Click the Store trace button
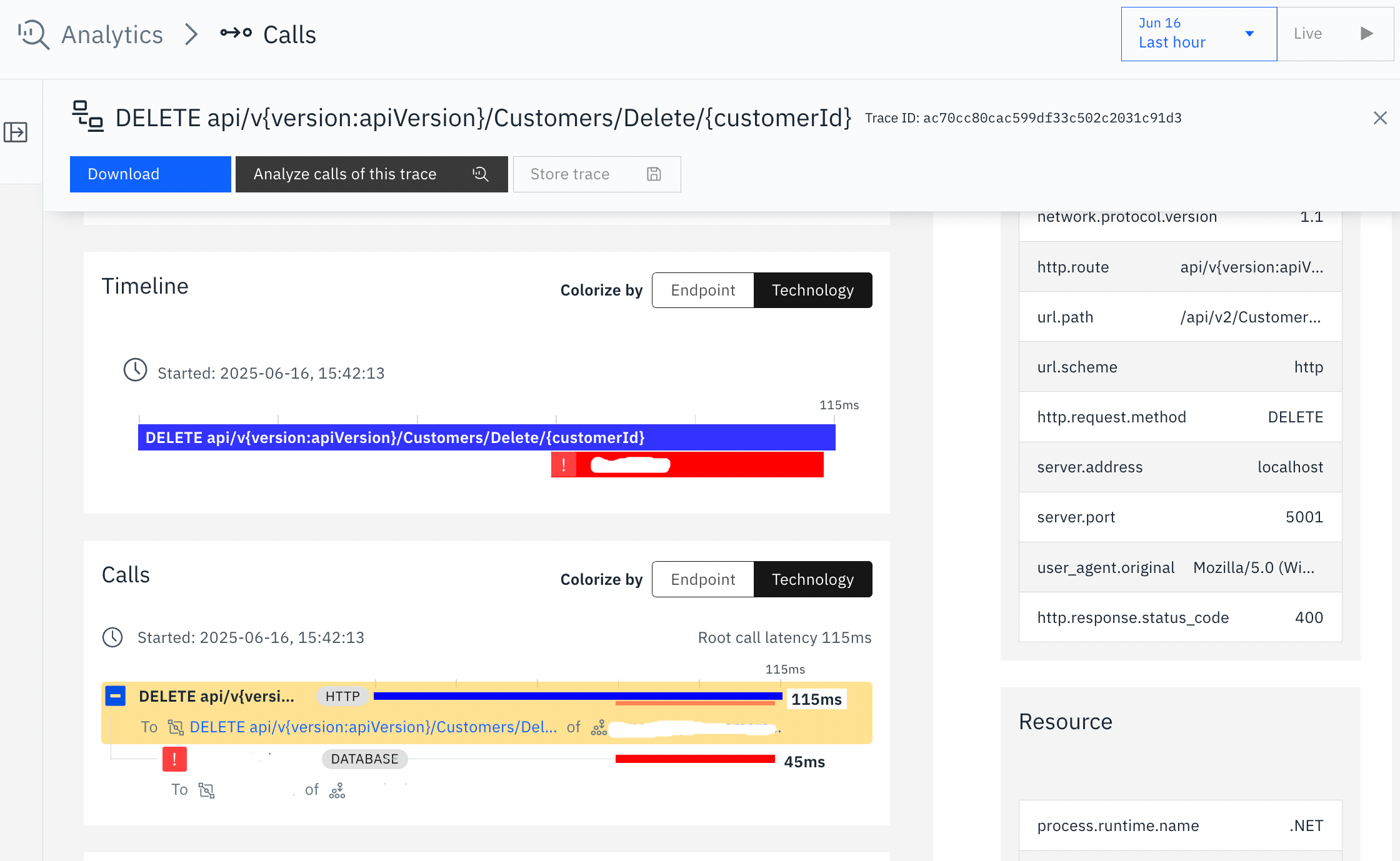The width and height of the screenshot is (1400, 861). click(x=597, y=174)
